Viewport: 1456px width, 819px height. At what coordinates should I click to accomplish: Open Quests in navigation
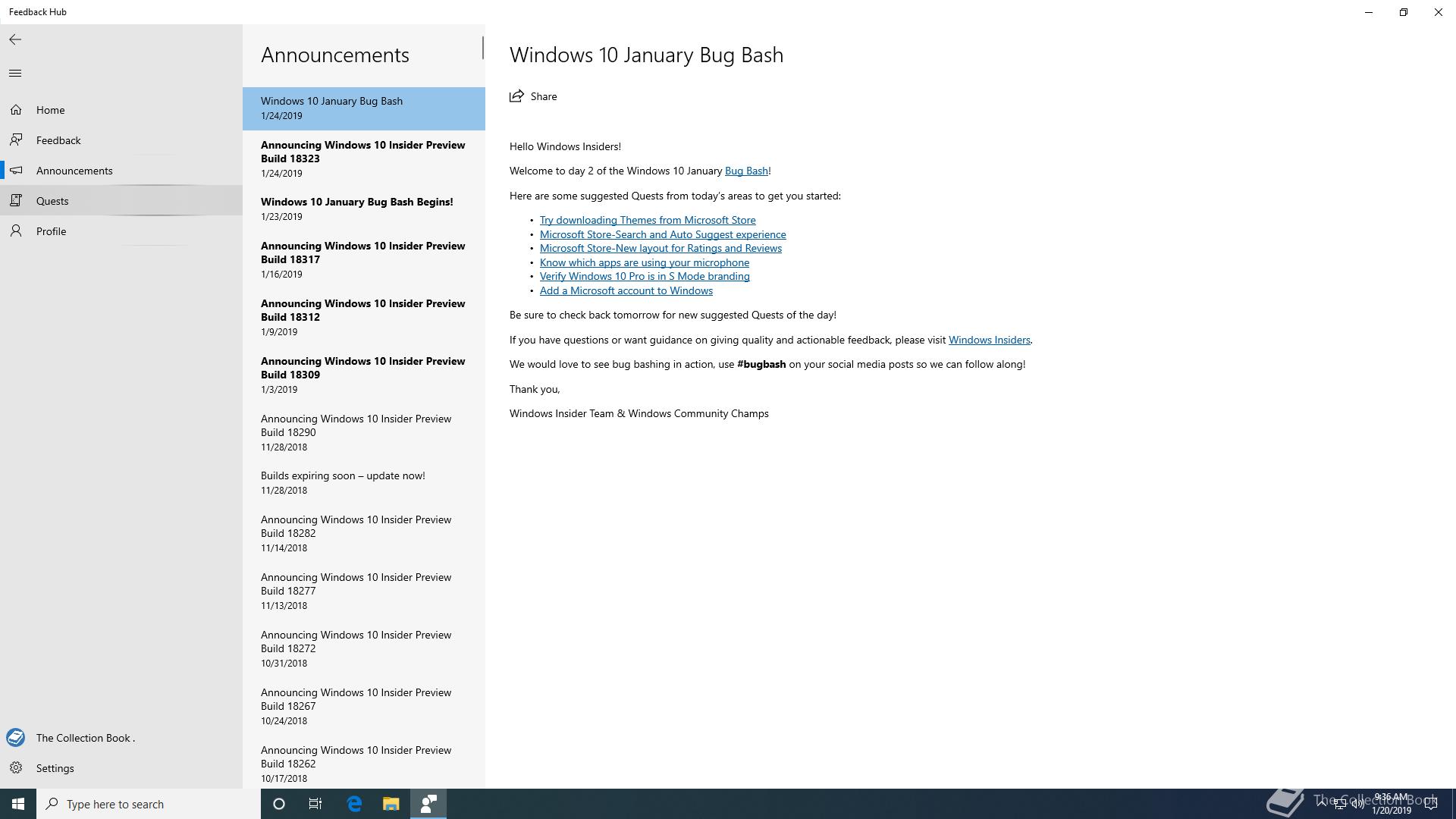click(121, 201)
